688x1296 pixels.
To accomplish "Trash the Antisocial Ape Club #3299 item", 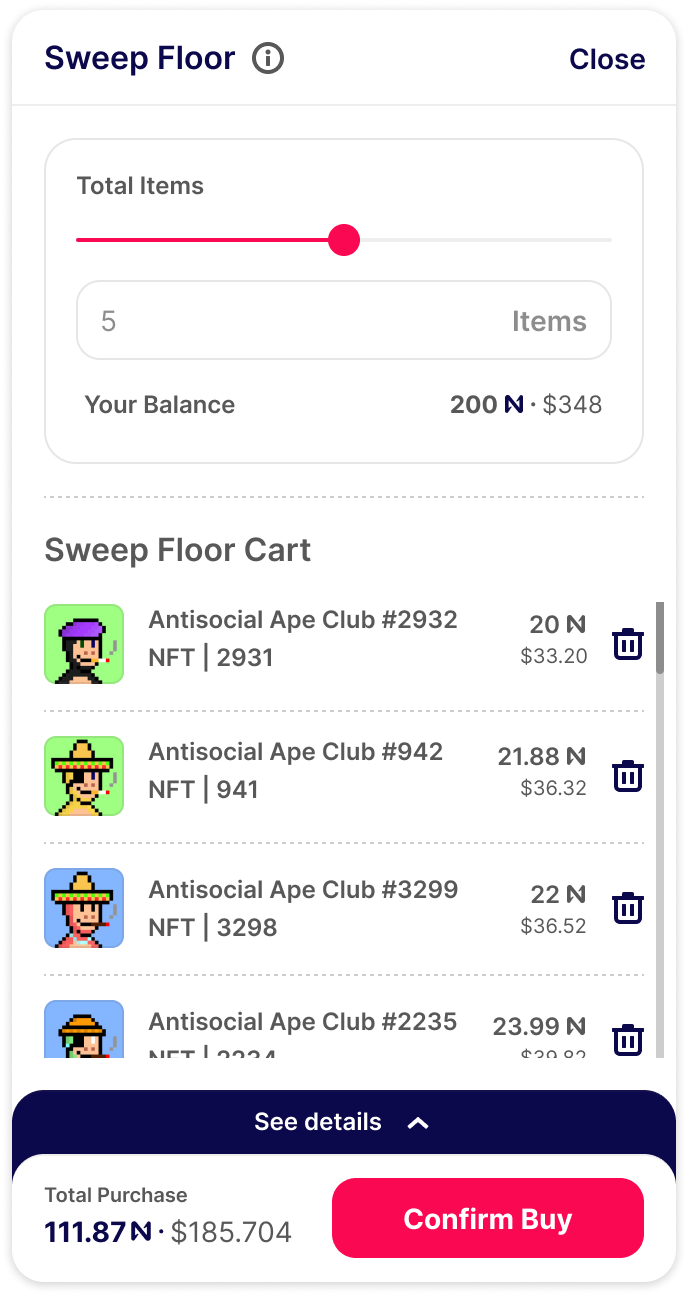I will pos(628,908).
